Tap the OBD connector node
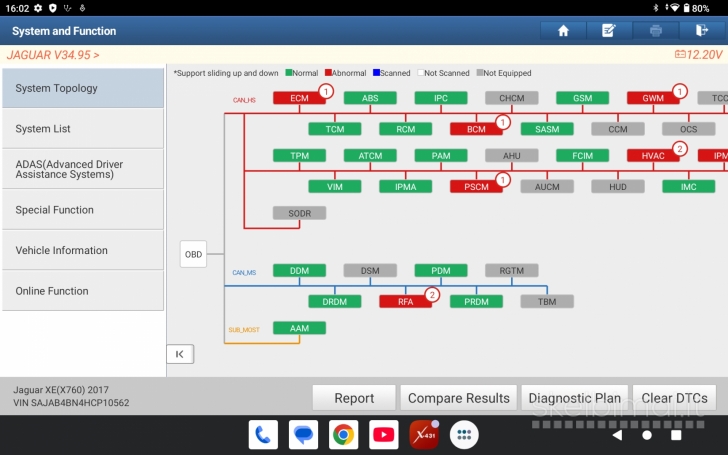The width and height of the screenshot is (728, 455). [x=193, y=254]
